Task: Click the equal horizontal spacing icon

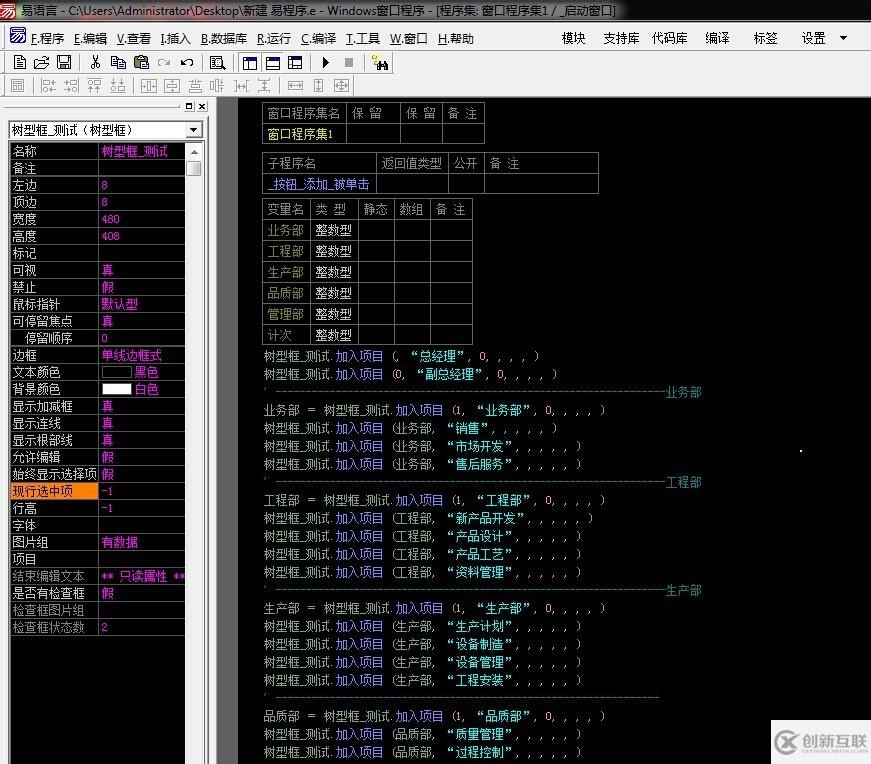Action: (x=241, y=86)
